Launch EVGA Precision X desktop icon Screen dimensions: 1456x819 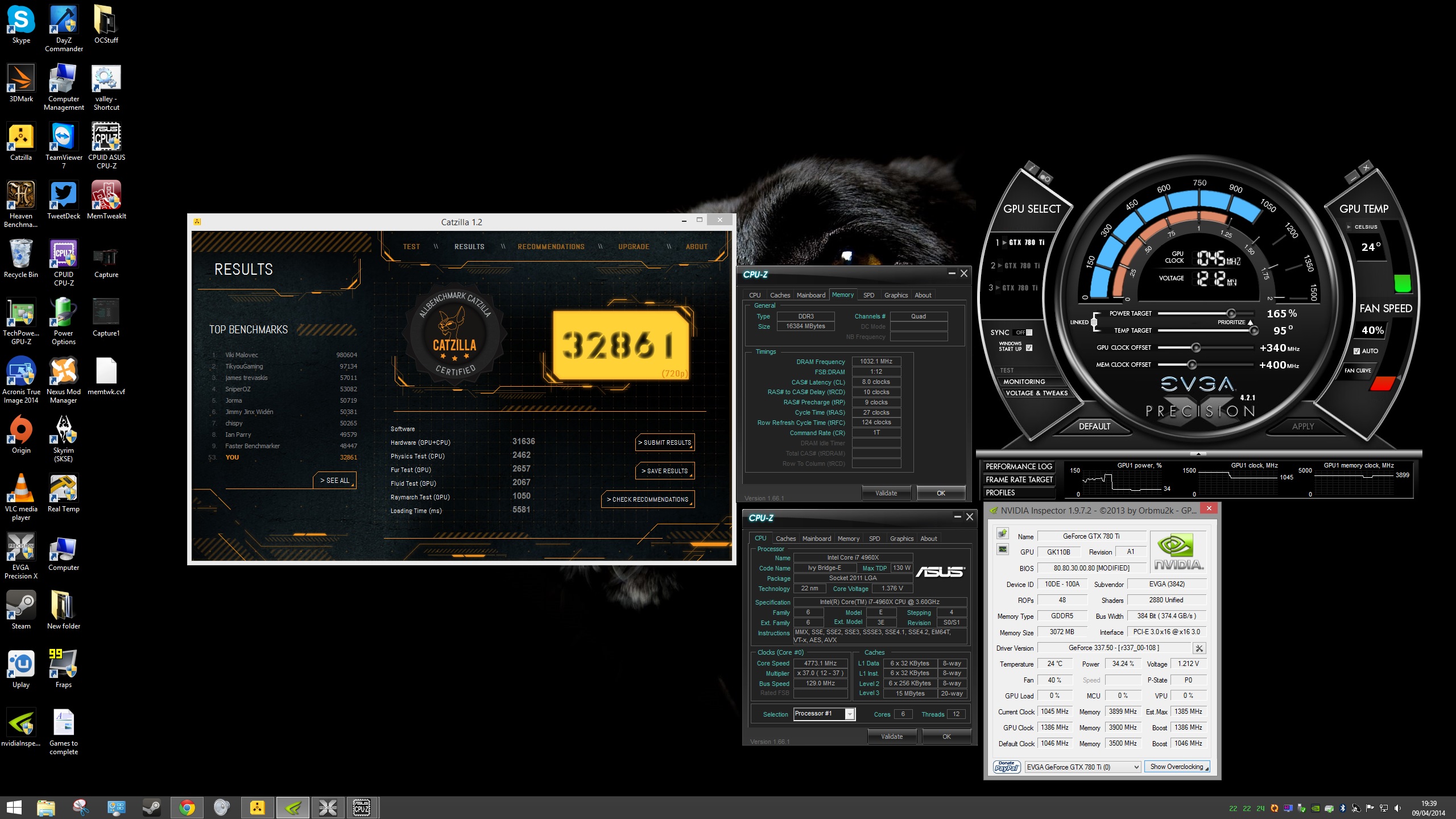point(21,556)
